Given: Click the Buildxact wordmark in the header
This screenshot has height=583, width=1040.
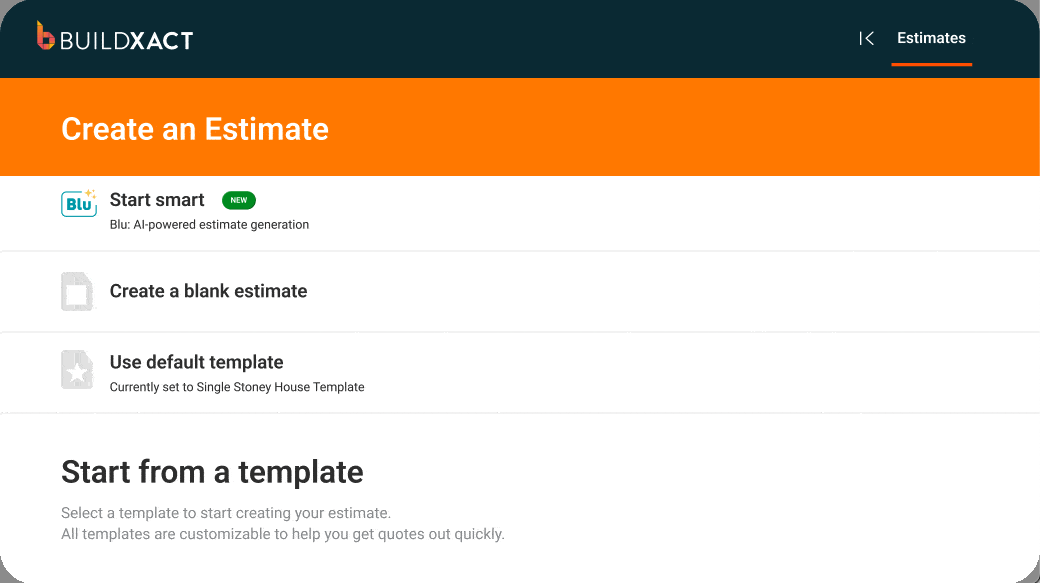Looking at the screenshot, I should (x=125, y=38).
